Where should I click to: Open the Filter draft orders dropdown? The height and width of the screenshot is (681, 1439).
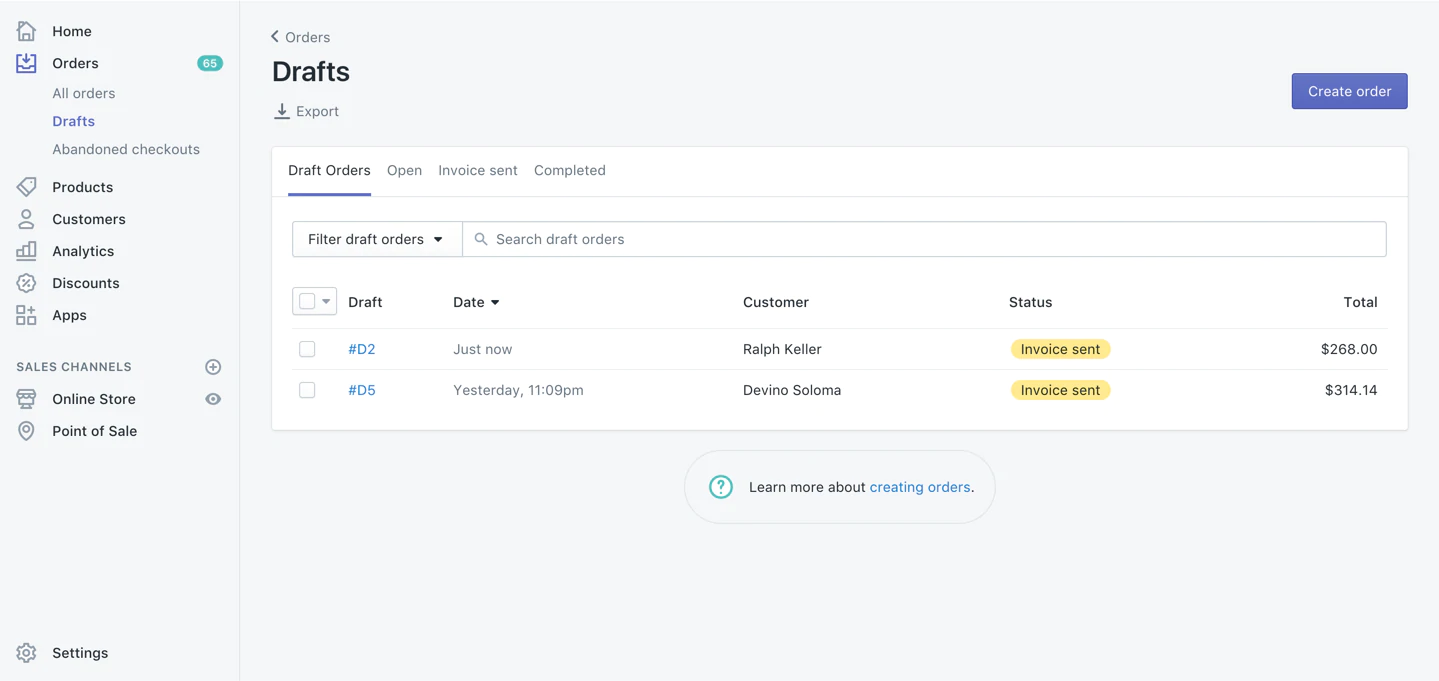click(x=376, y=239)
